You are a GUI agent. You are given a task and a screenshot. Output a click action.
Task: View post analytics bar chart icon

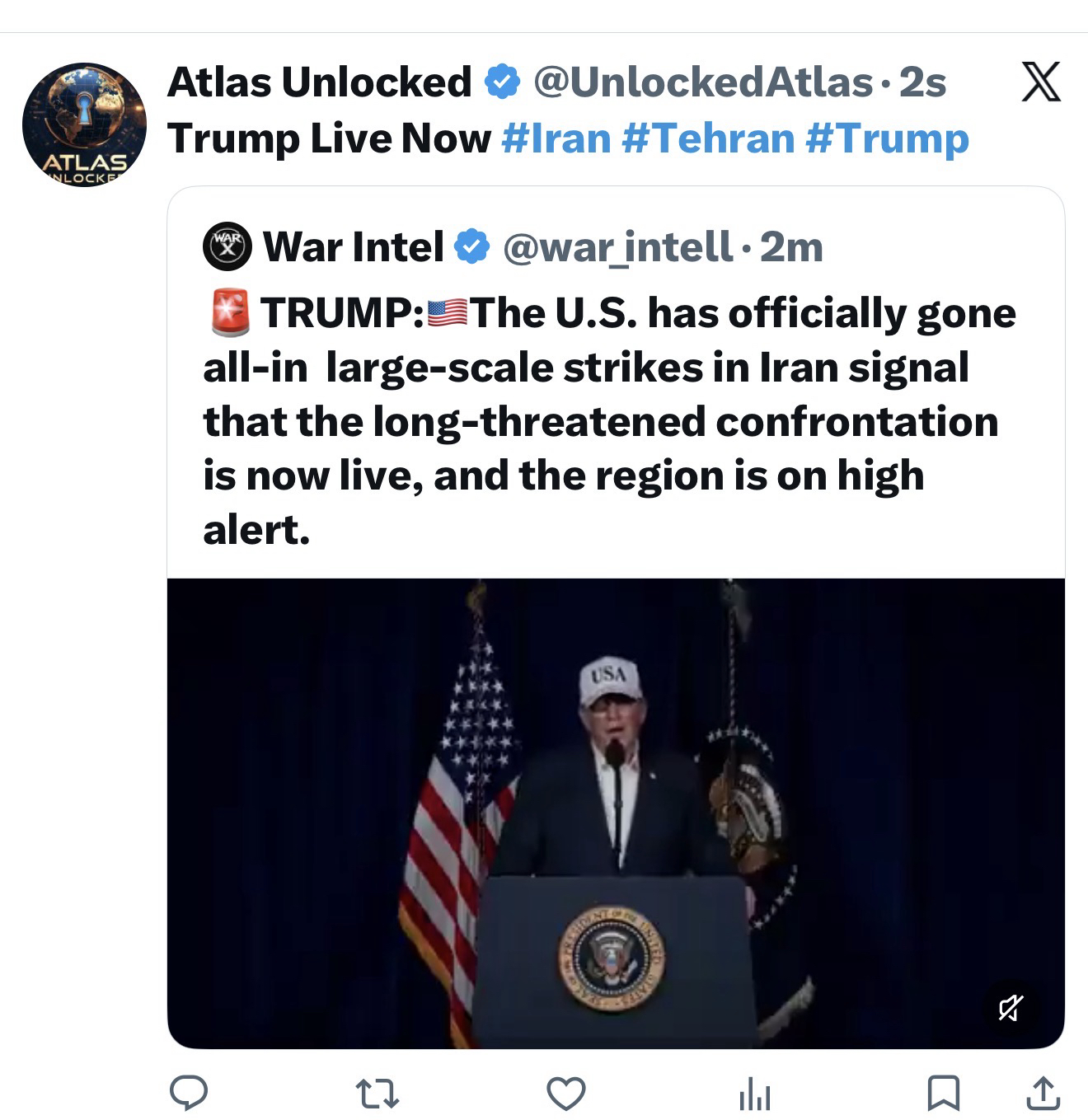click(x=754, y=1095)
